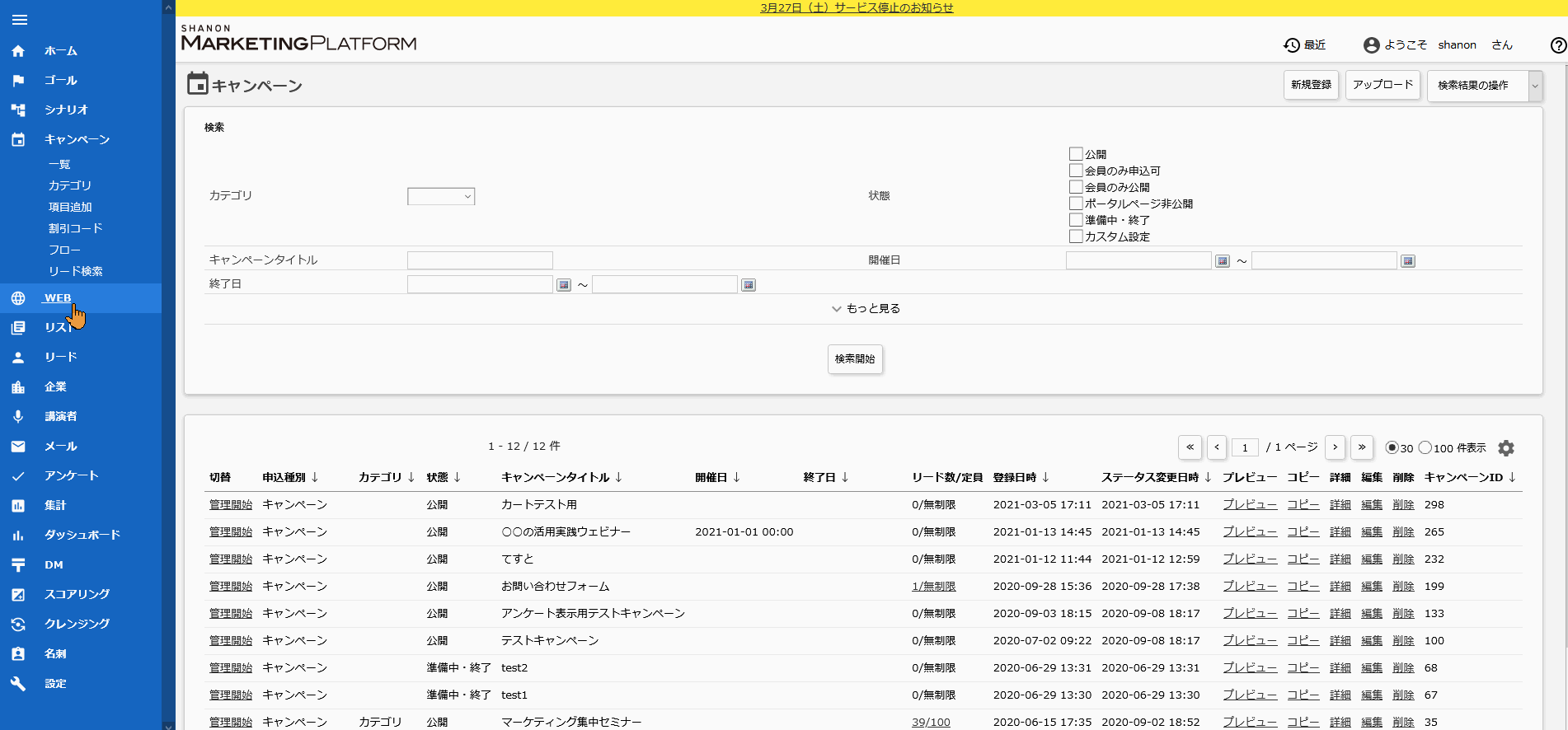Click the List icon in sidebar

[x=18, y=328]
